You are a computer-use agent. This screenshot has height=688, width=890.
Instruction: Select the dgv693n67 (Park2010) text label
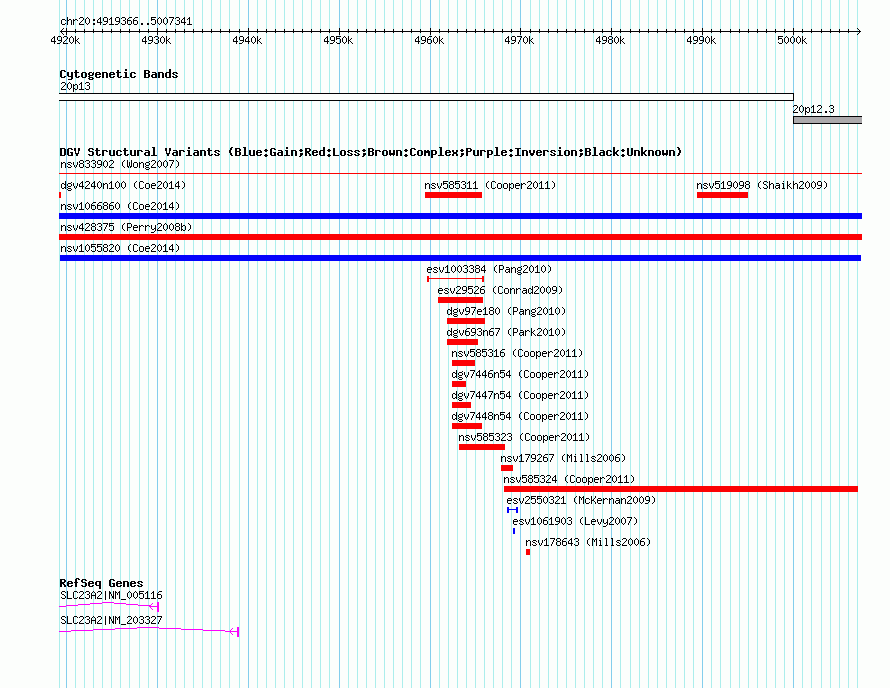(x=506, y=333)
